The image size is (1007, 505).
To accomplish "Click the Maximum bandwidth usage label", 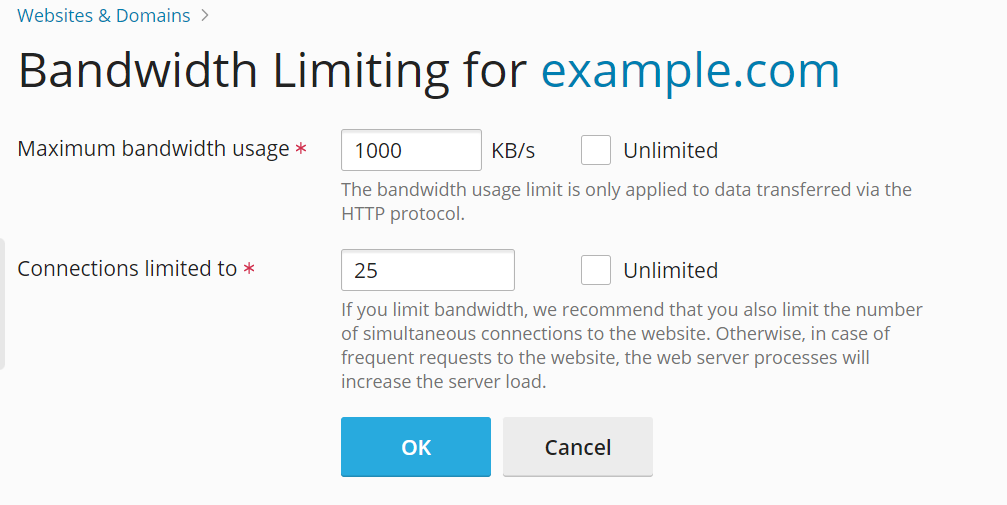I will [x=153, y=150].
